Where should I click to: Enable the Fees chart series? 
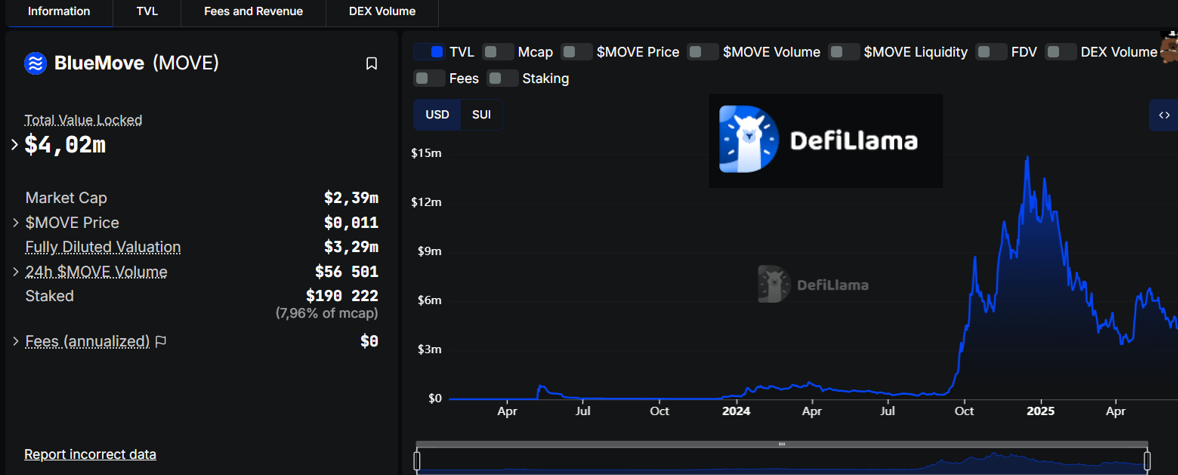[x=430, y=78]
